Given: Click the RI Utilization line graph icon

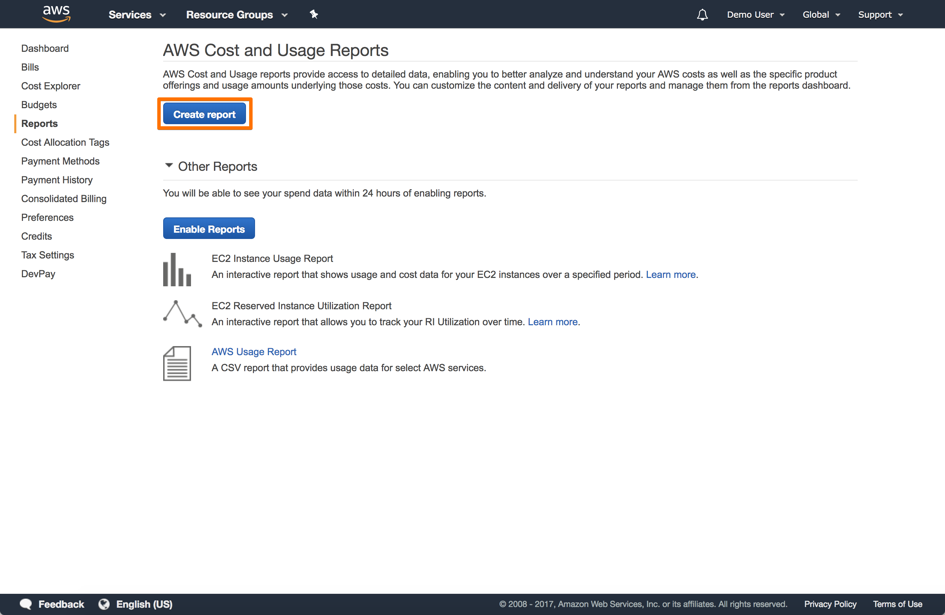Looking at the screenshot, I should tap(182, 314).
